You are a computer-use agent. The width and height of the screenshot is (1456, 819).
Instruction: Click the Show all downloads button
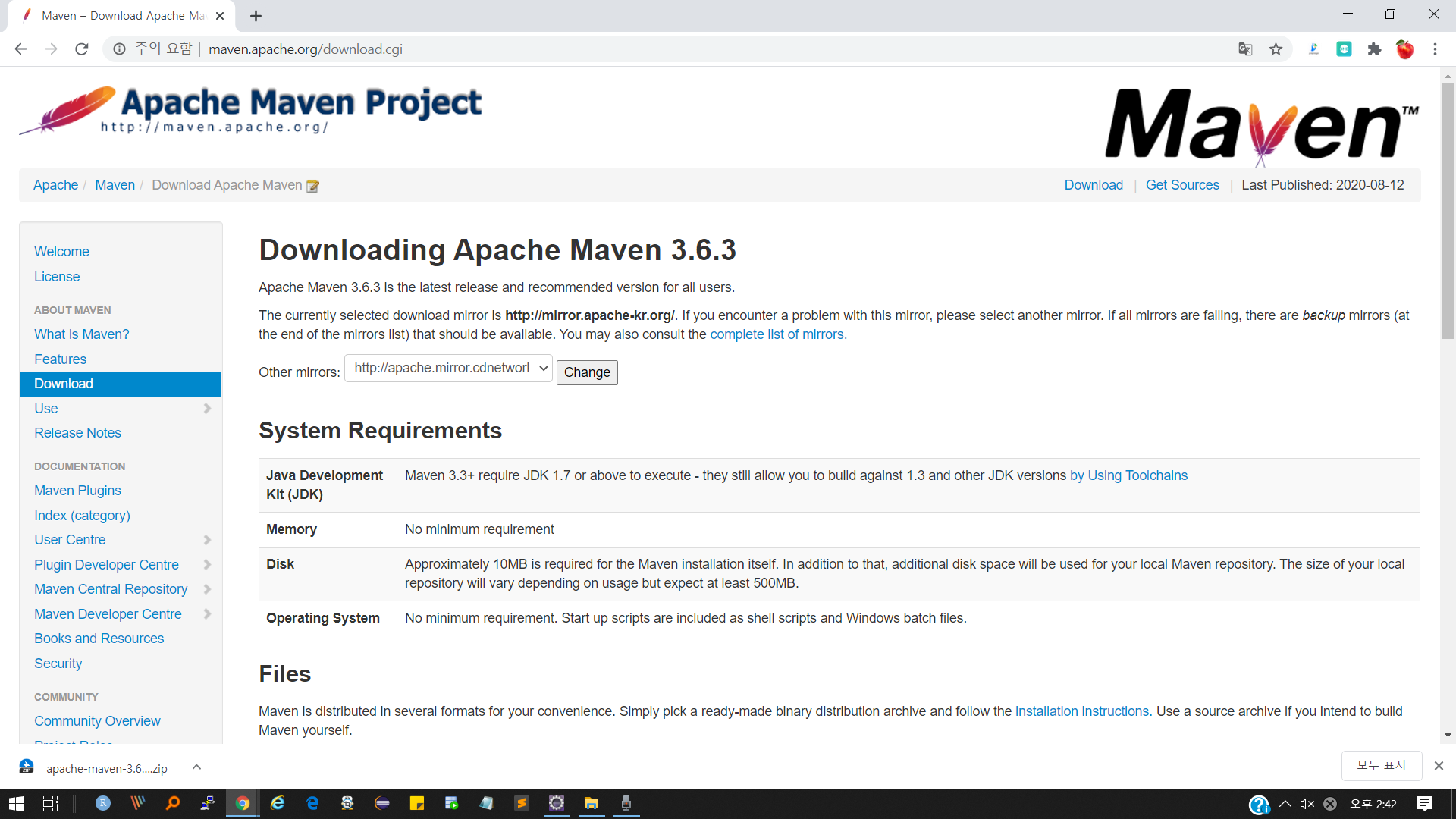(x=1382, y=766)
